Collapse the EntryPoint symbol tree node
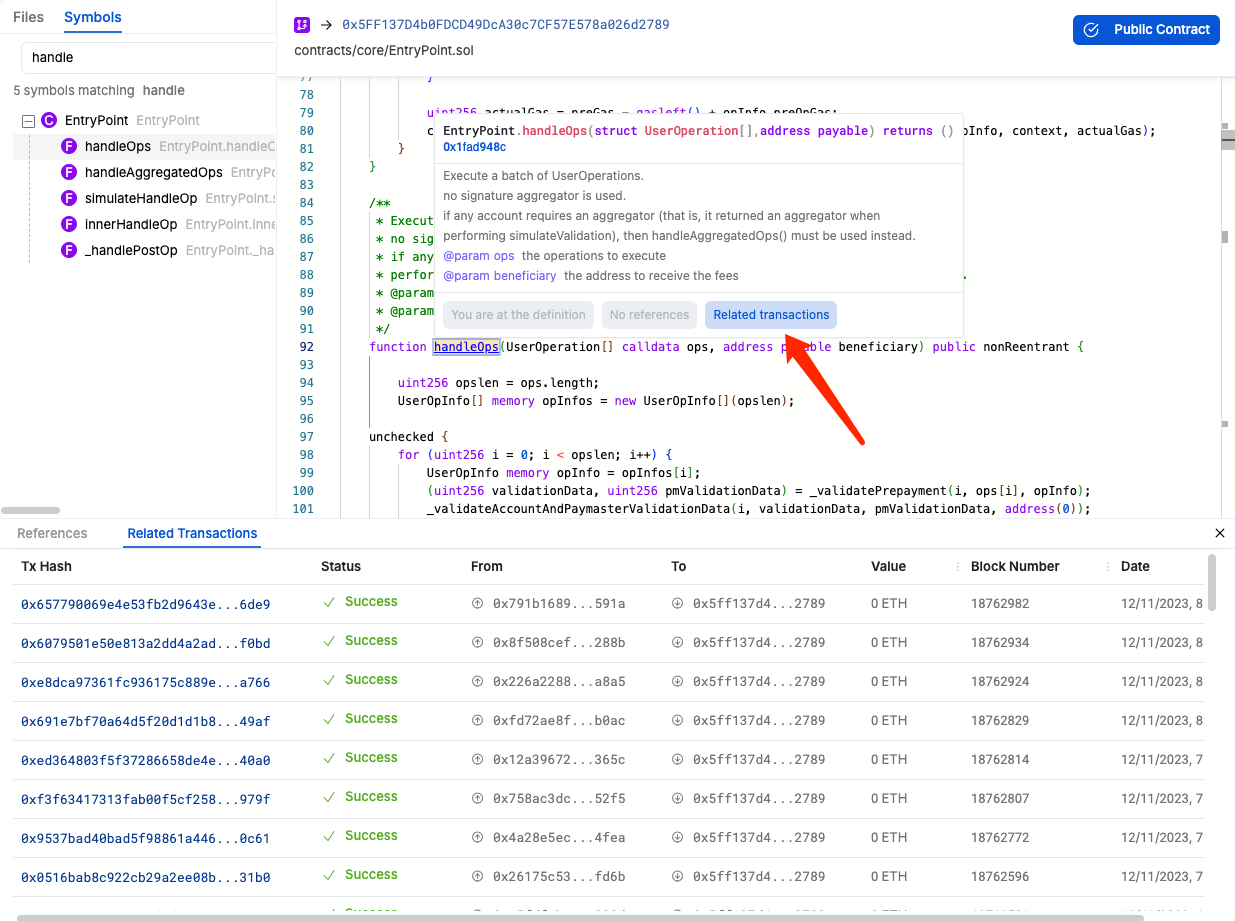 coord(28,121)
